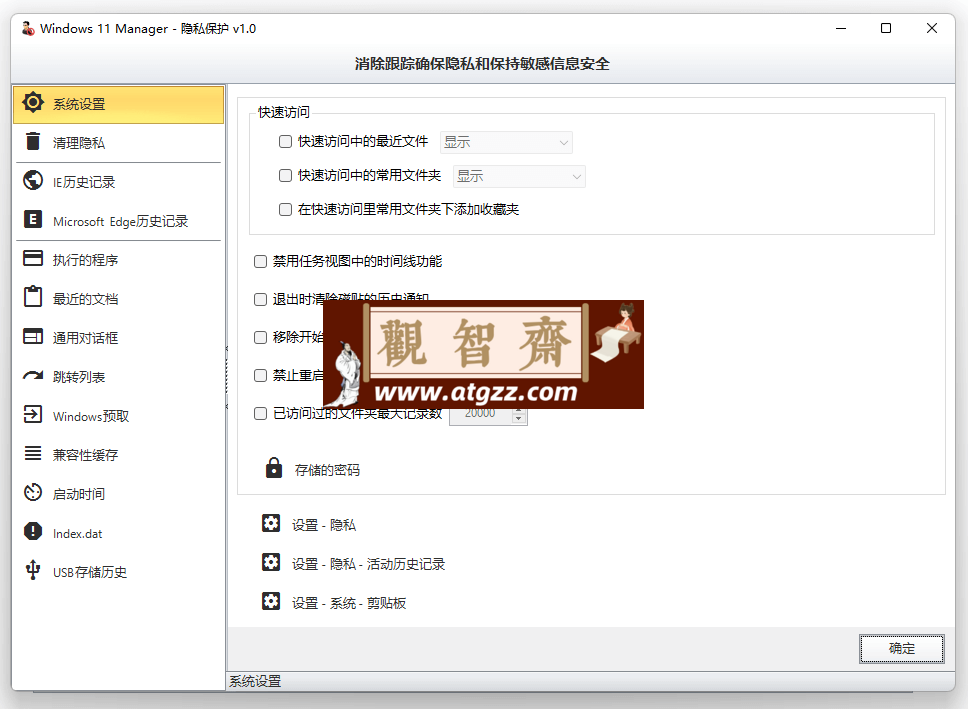Open 设置 - 系统 - 剪贴板 link

(349, 603)
